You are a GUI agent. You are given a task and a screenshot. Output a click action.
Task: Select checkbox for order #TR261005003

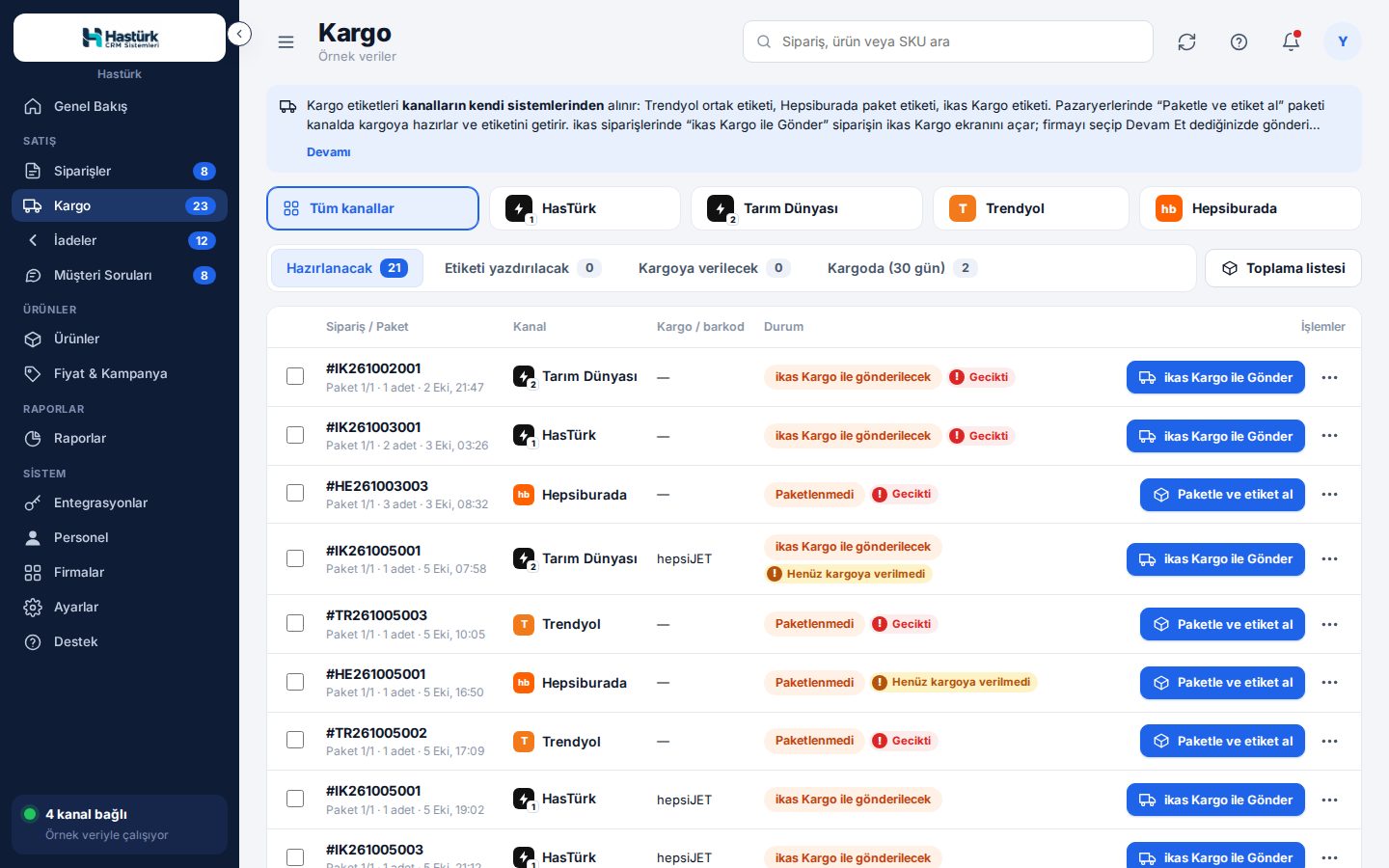coord(295,623)
